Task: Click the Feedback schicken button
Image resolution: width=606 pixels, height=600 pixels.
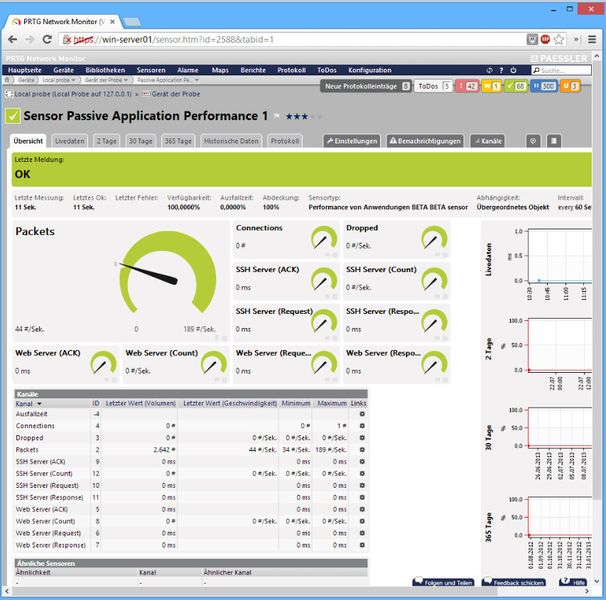Action: [513, 582]
